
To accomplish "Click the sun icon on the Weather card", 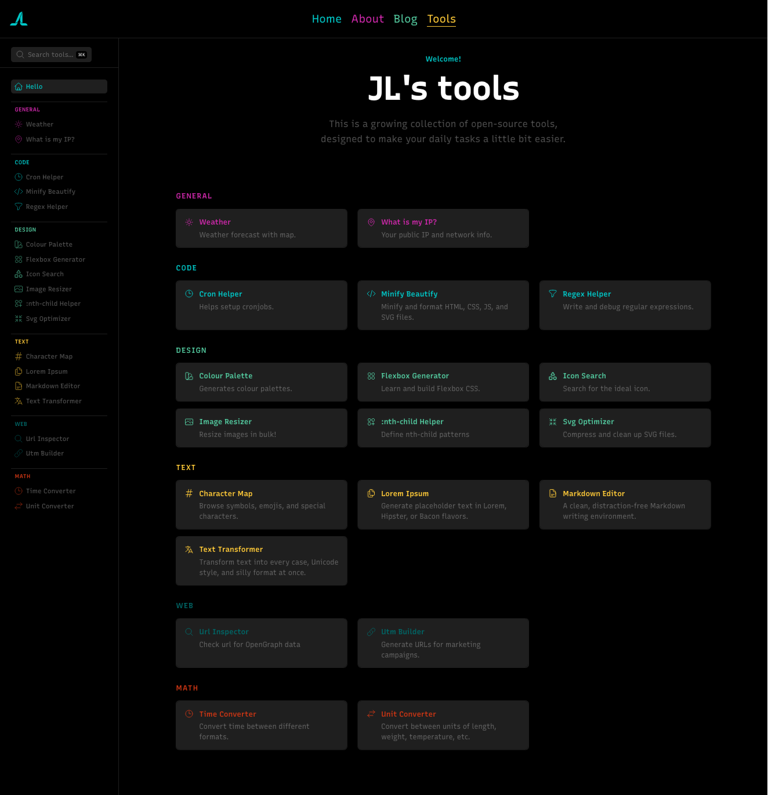I will (x=189, y=222).
